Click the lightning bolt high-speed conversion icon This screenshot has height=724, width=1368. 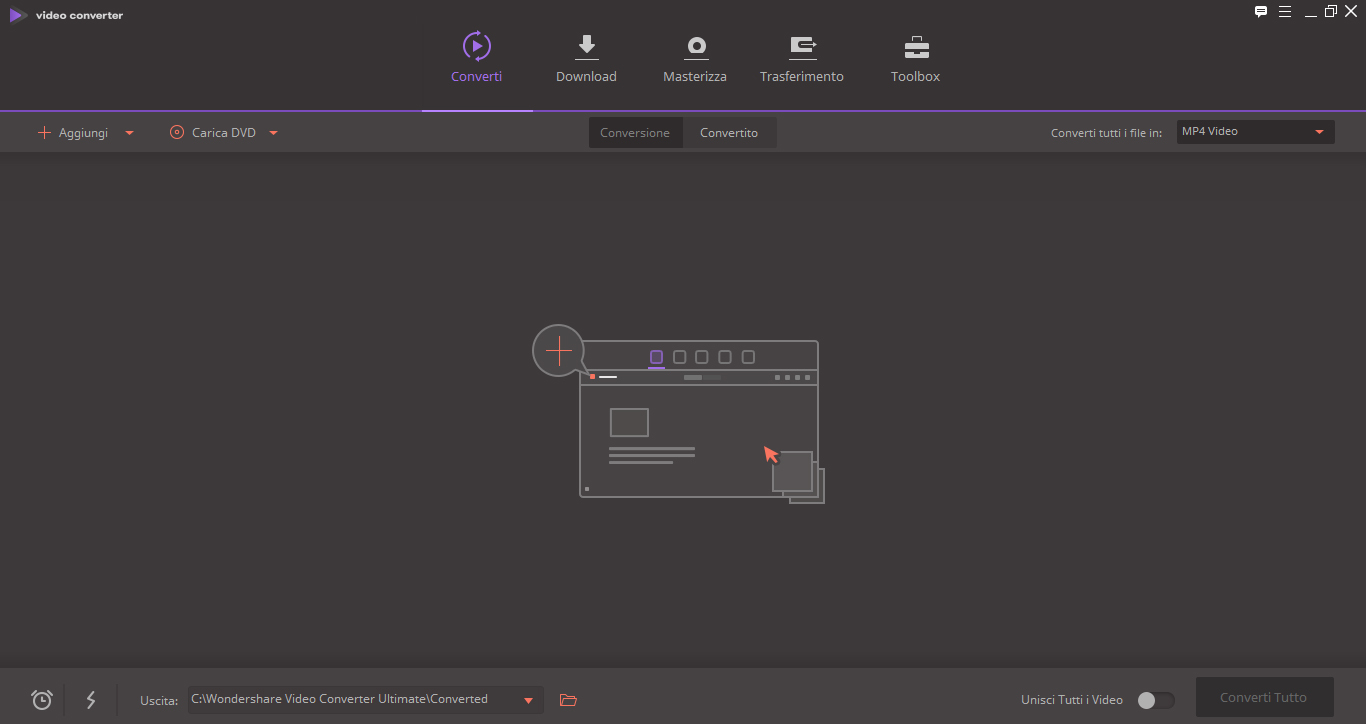point(91,700)
